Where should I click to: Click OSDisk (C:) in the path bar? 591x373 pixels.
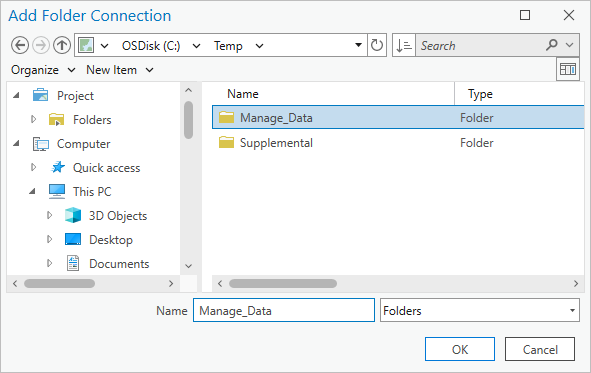point(151,46)
